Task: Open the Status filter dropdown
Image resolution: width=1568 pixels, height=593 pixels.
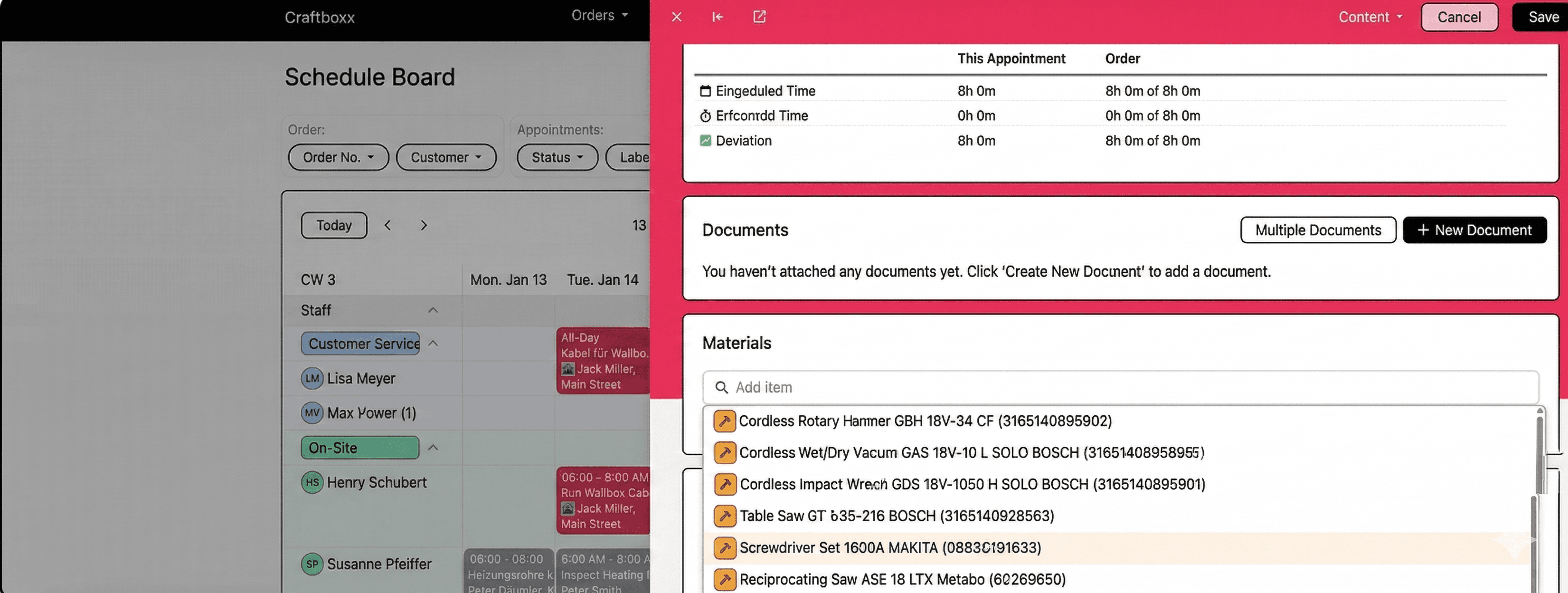Action: pyautogui.click(x=557, y=158)
